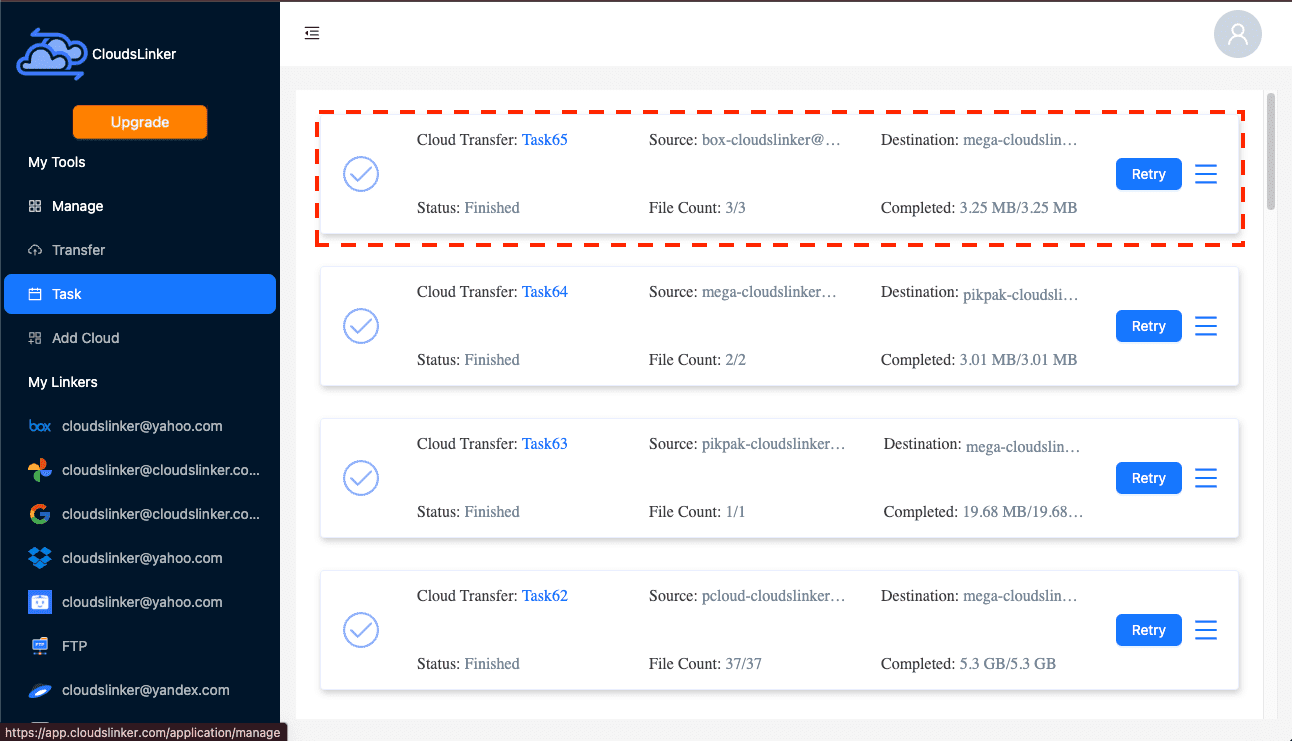1292x741 pixels.
Task: Click the Add Cloud icon
Action: [35, 338]
